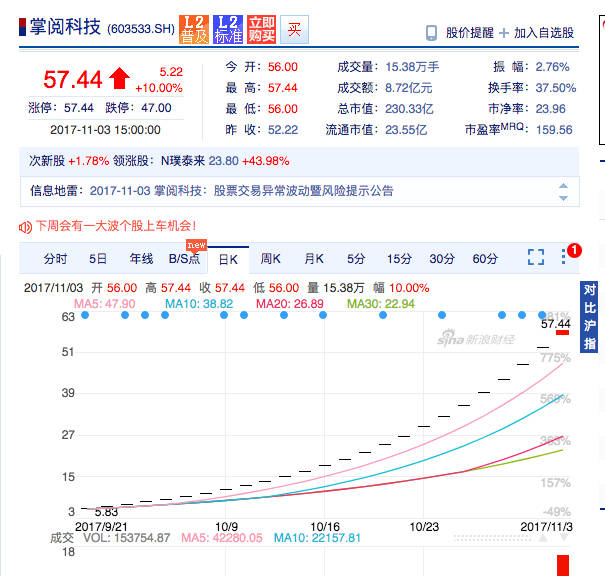Image resolution: width=605 pixels, height=576 pixels.
Task: Select the 日K tab
Action: (228, 260)
